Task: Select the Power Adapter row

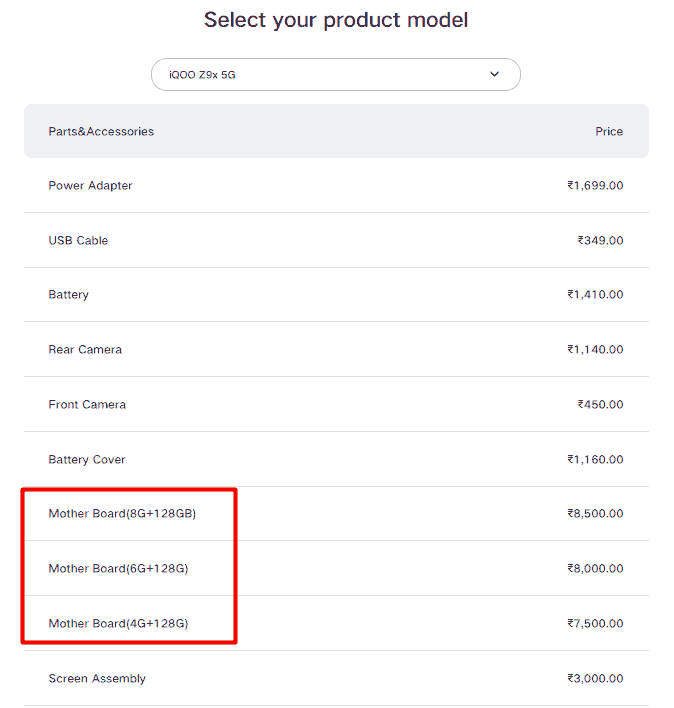Action: click(x=90, y=186)
